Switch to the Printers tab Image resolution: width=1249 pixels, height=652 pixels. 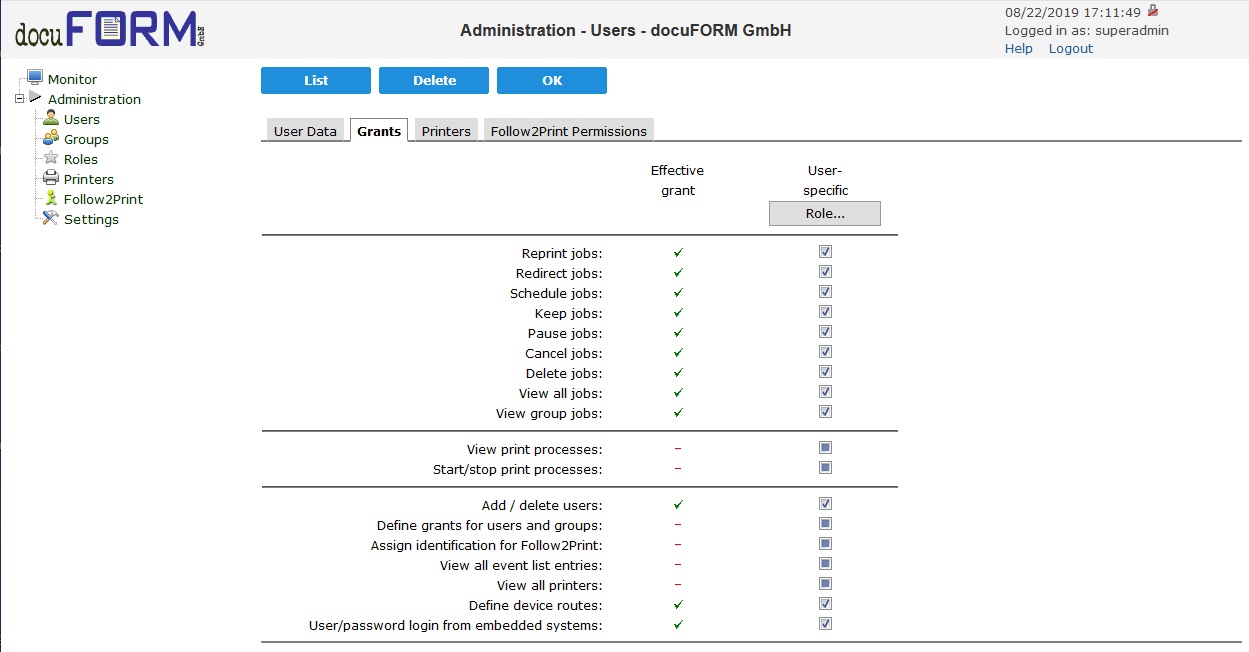[x=446, y=131]
